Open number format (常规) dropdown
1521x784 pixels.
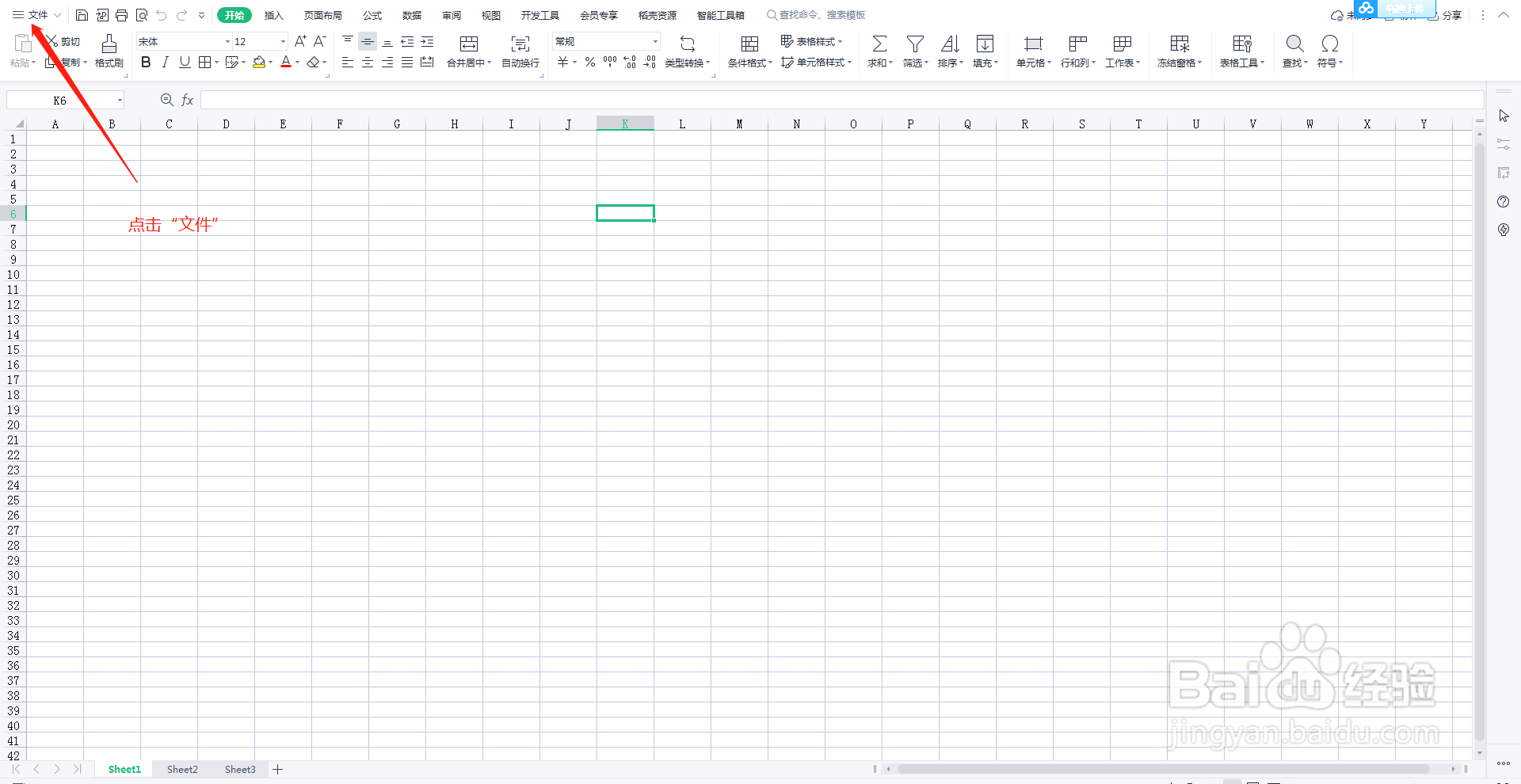tap(655, 41)
